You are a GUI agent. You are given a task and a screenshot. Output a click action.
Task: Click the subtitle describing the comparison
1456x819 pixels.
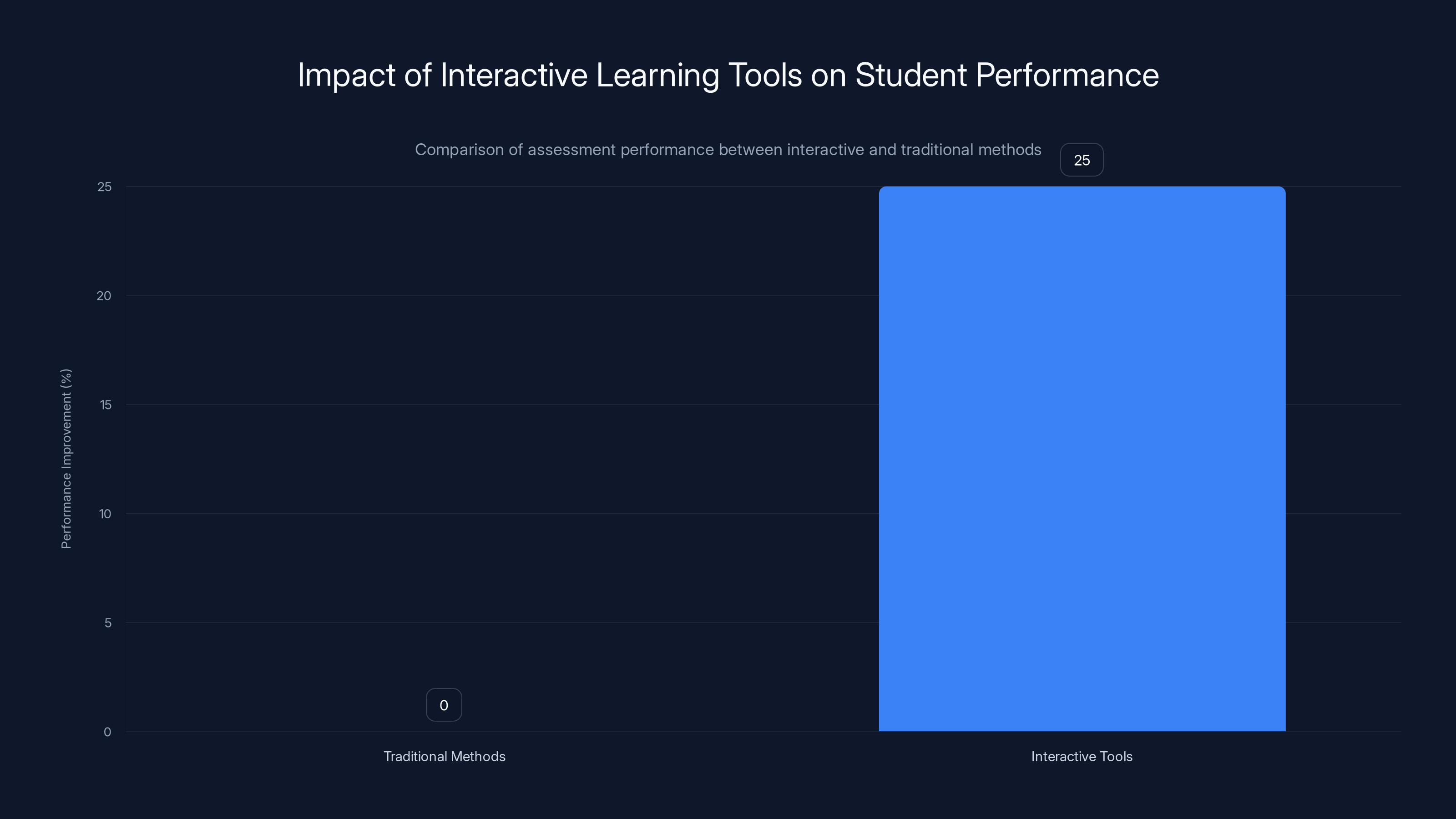pyautogui.click(x=728, y=150)
